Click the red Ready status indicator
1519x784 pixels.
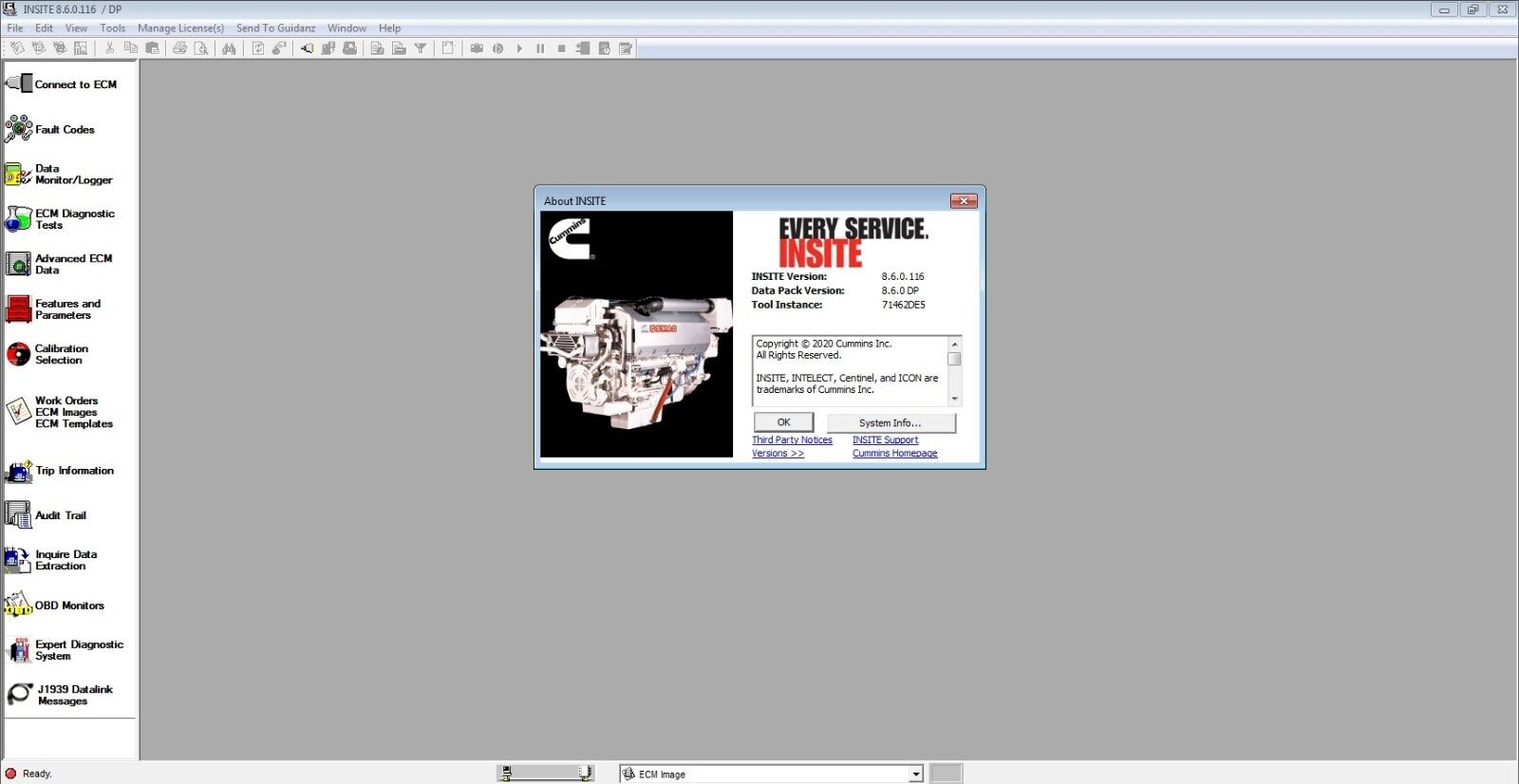click(11, 774)
